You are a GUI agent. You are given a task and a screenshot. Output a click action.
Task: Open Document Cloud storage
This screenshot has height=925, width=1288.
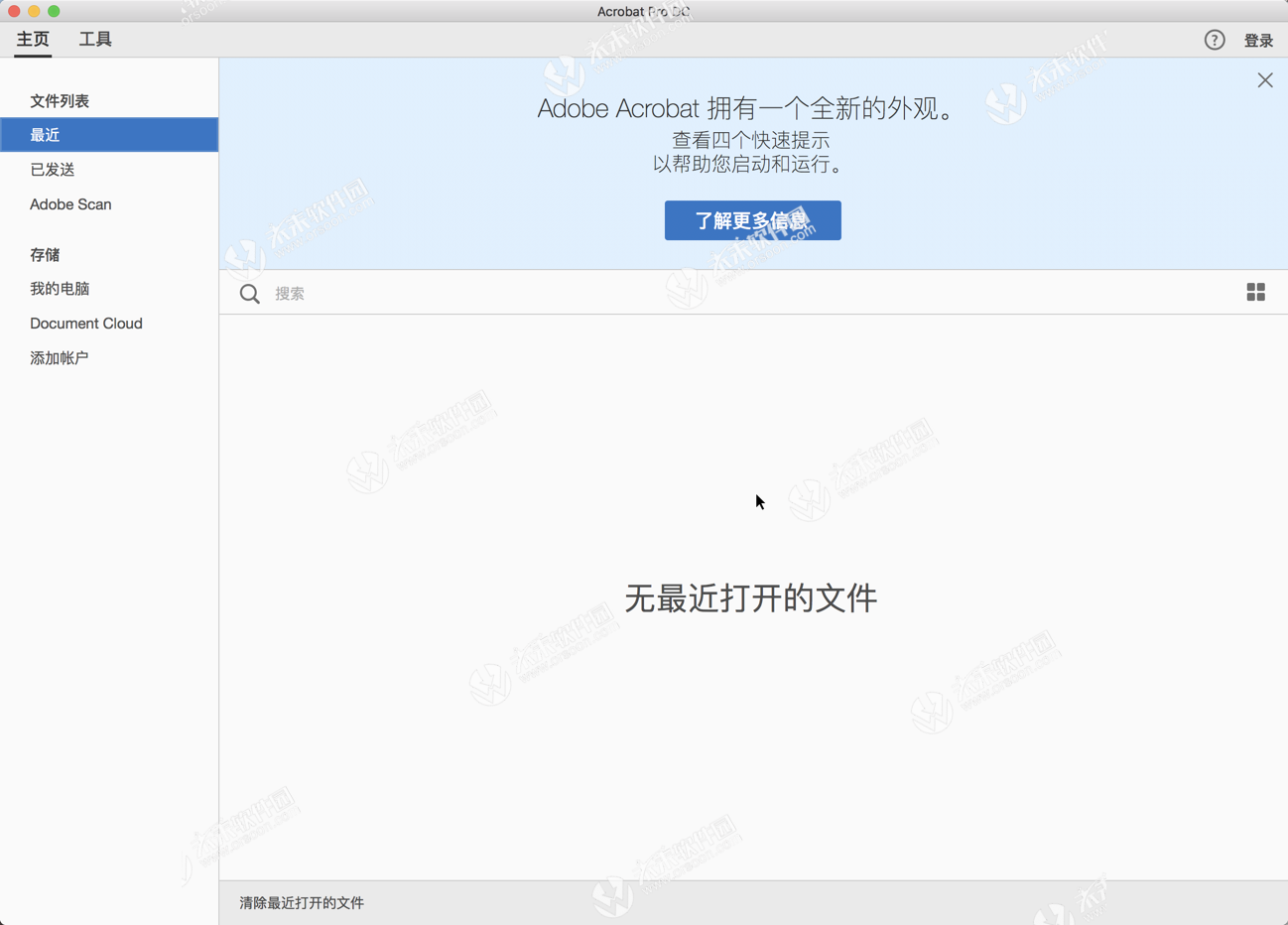(86, 324)
